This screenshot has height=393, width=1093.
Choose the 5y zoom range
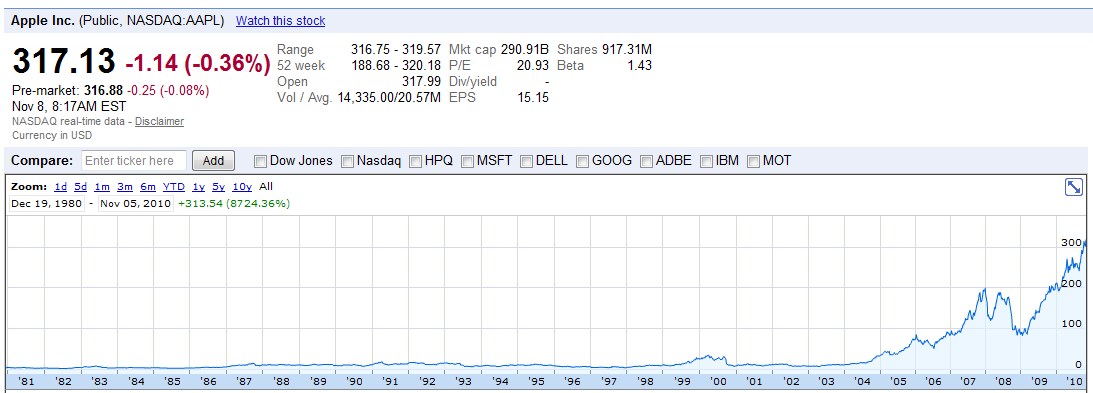(x=219, y=187)
